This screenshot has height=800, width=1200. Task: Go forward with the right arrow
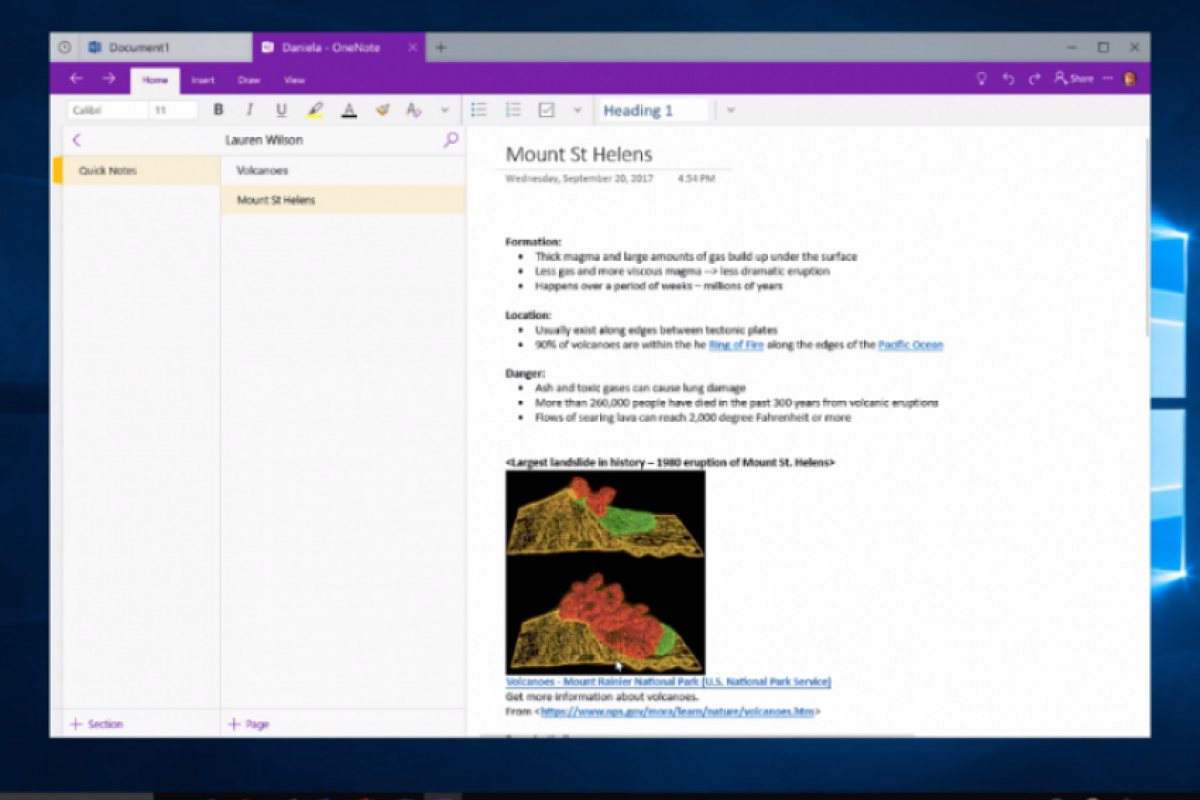[x=109, y=78]
